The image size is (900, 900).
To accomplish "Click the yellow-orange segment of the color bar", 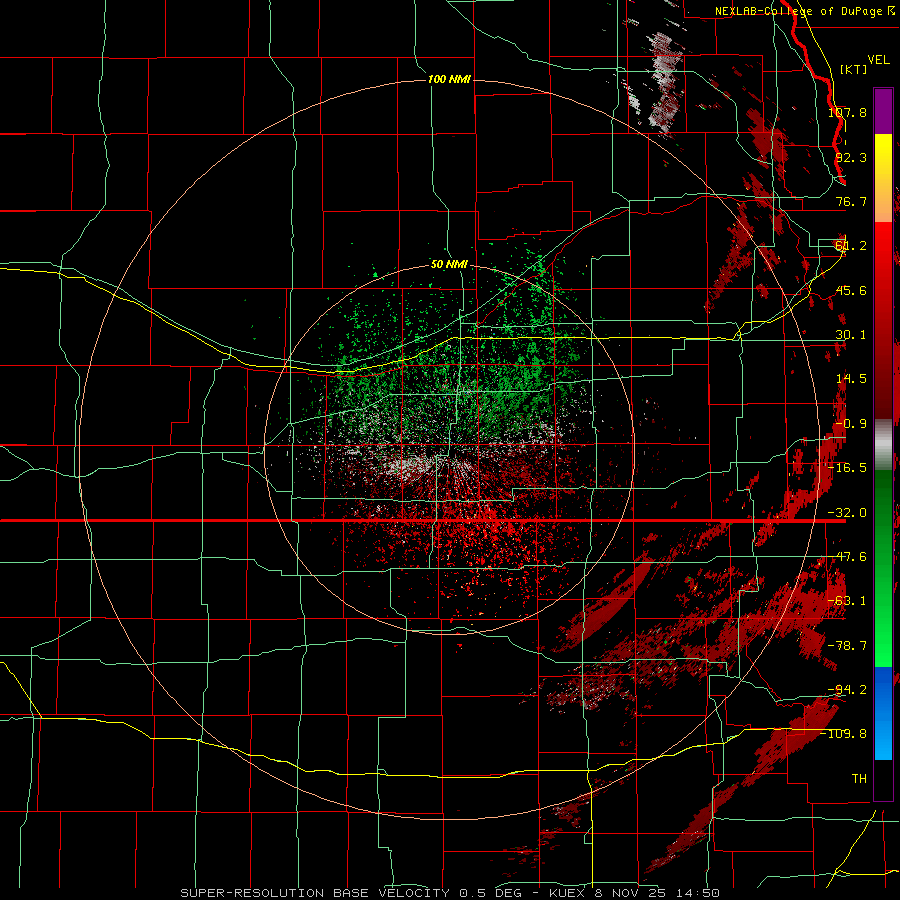I will [x=883, y=178].
